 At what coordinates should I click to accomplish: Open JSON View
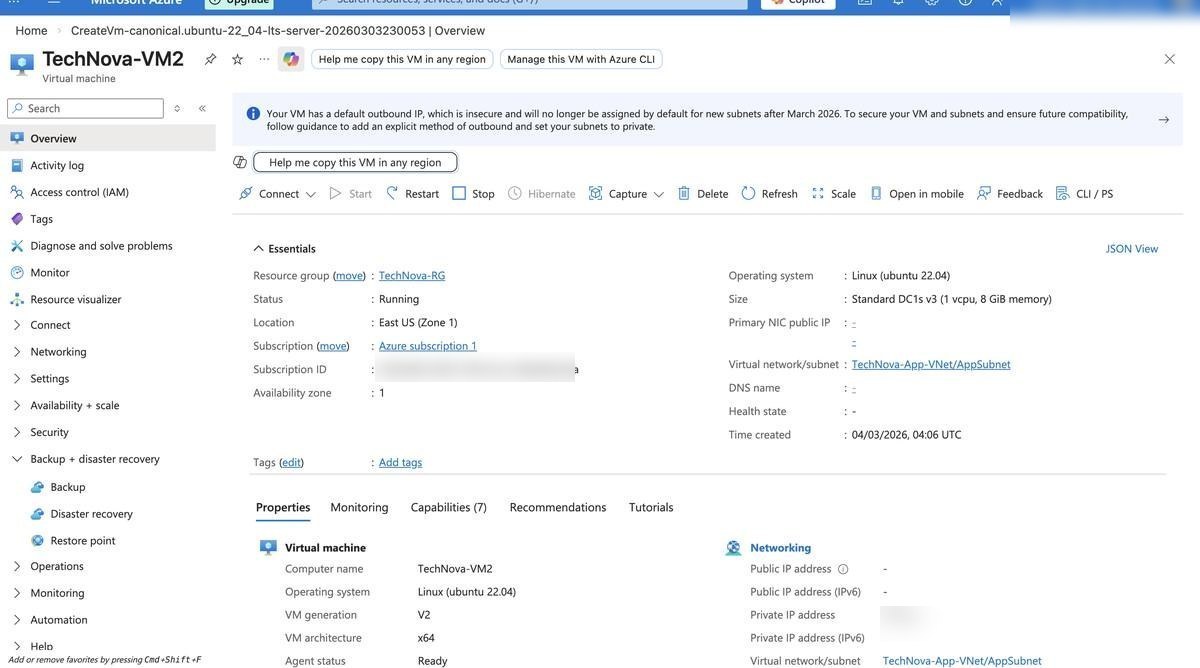tap(1132, 248)
